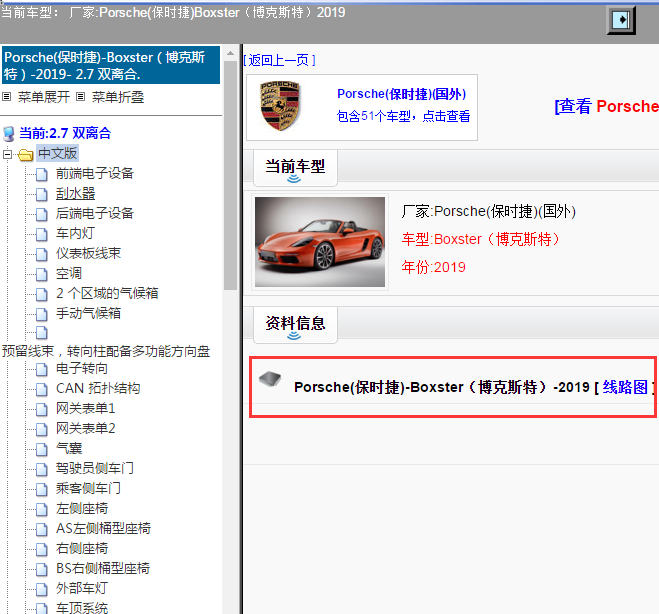
Task: Open 刮水器 in the tree
Action: [x=76, y=193]
